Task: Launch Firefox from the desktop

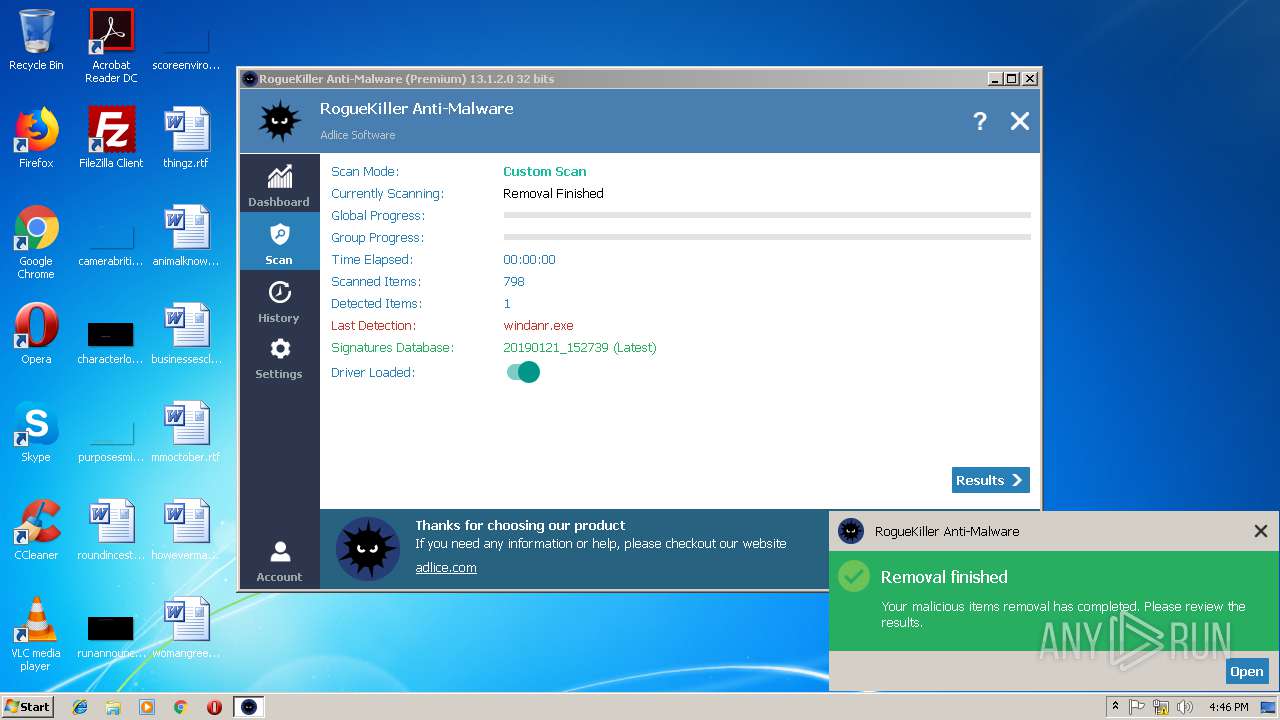Action: (x=36, y=138)
